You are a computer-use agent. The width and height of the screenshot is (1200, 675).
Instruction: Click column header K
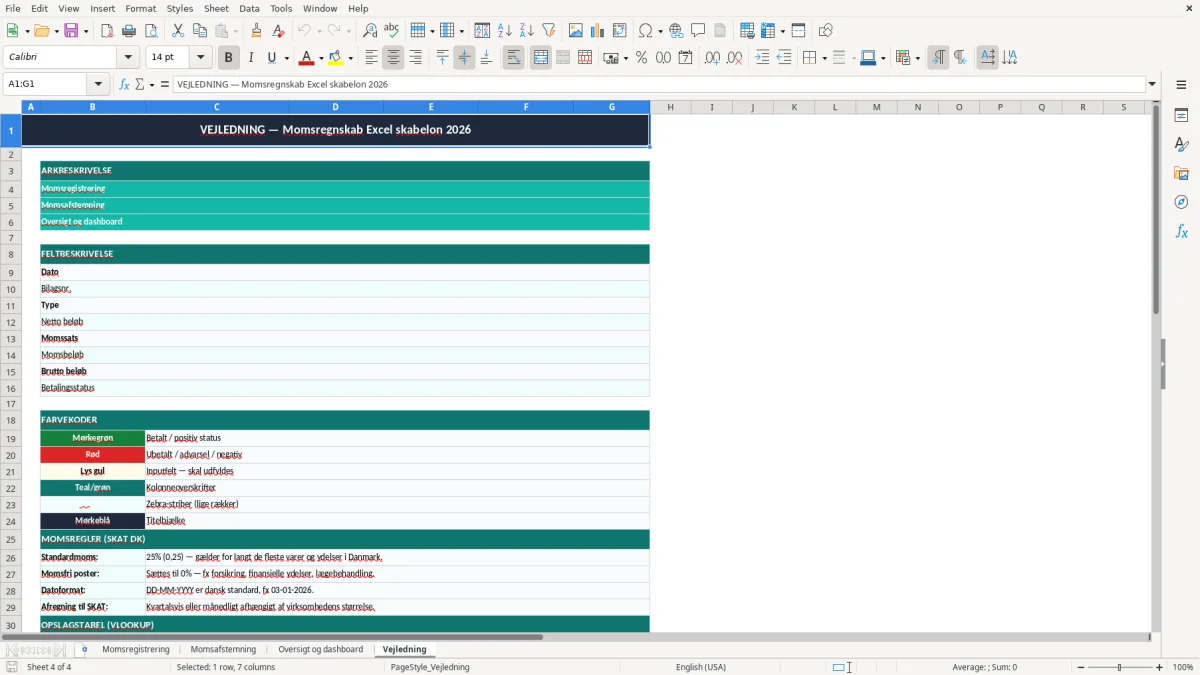pos(794,107)
